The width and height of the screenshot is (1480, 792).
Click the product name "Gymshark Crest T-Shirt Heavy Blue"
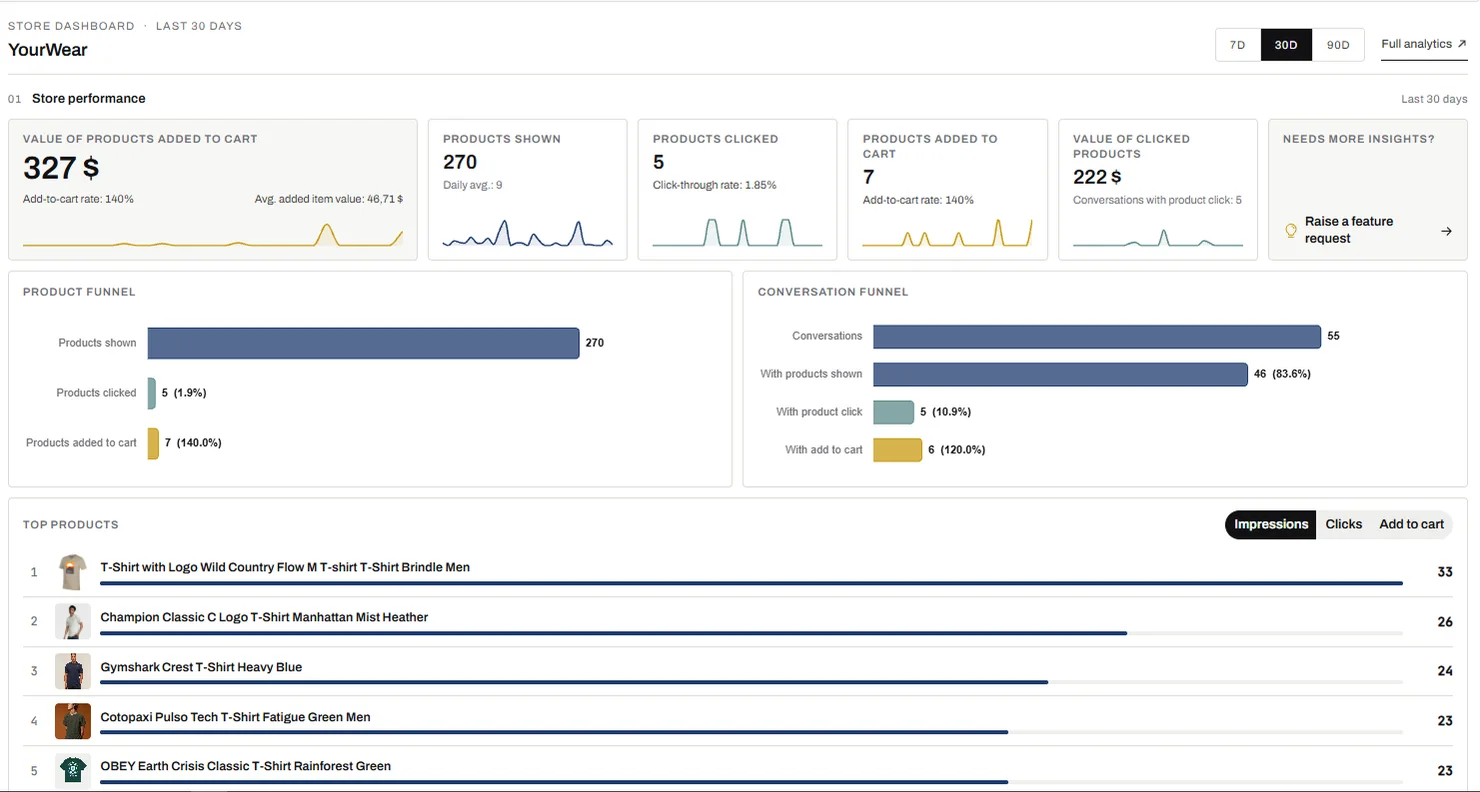click(201, 667)
